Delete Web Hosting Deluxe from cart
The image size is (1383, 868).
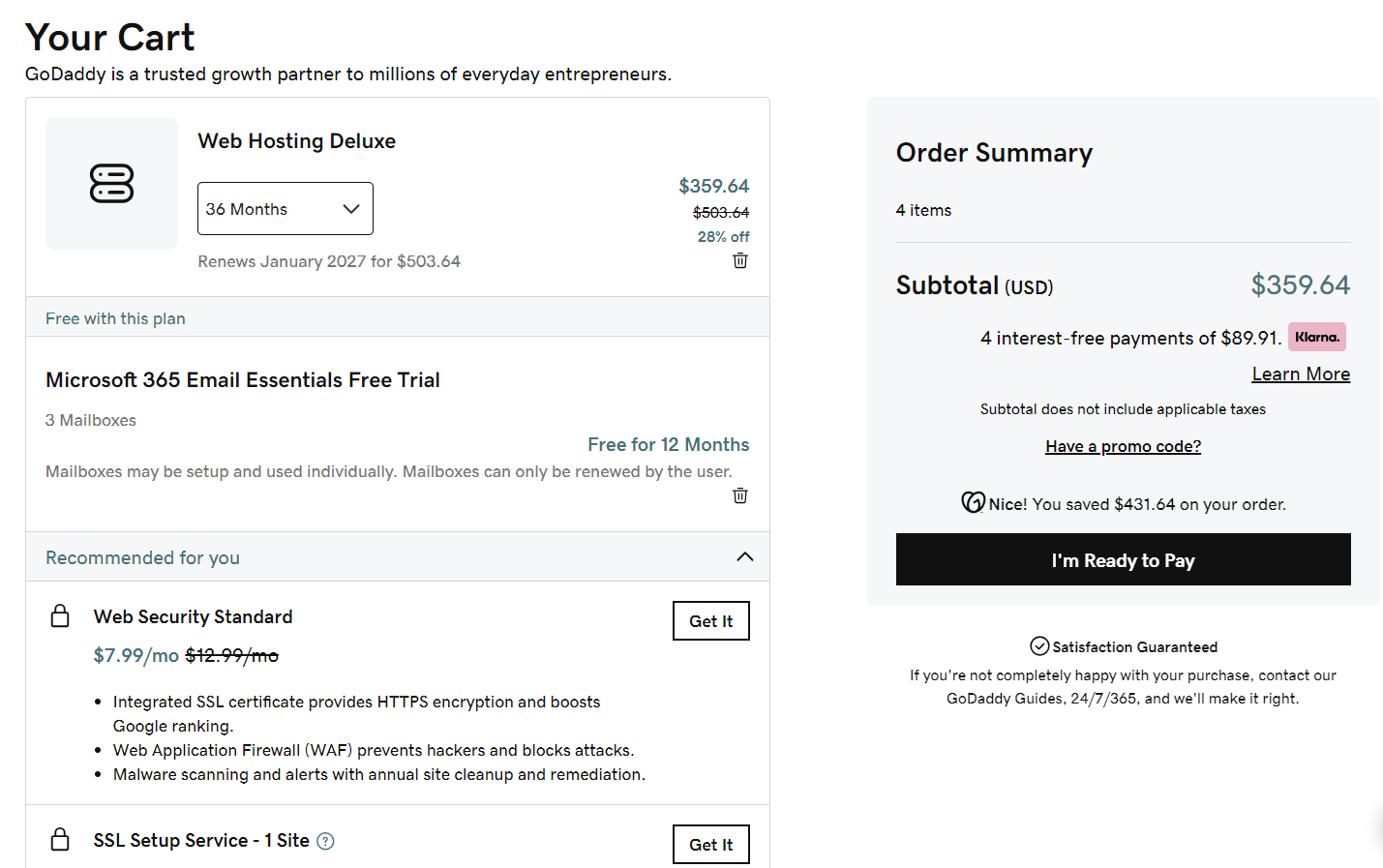[740, 260]
